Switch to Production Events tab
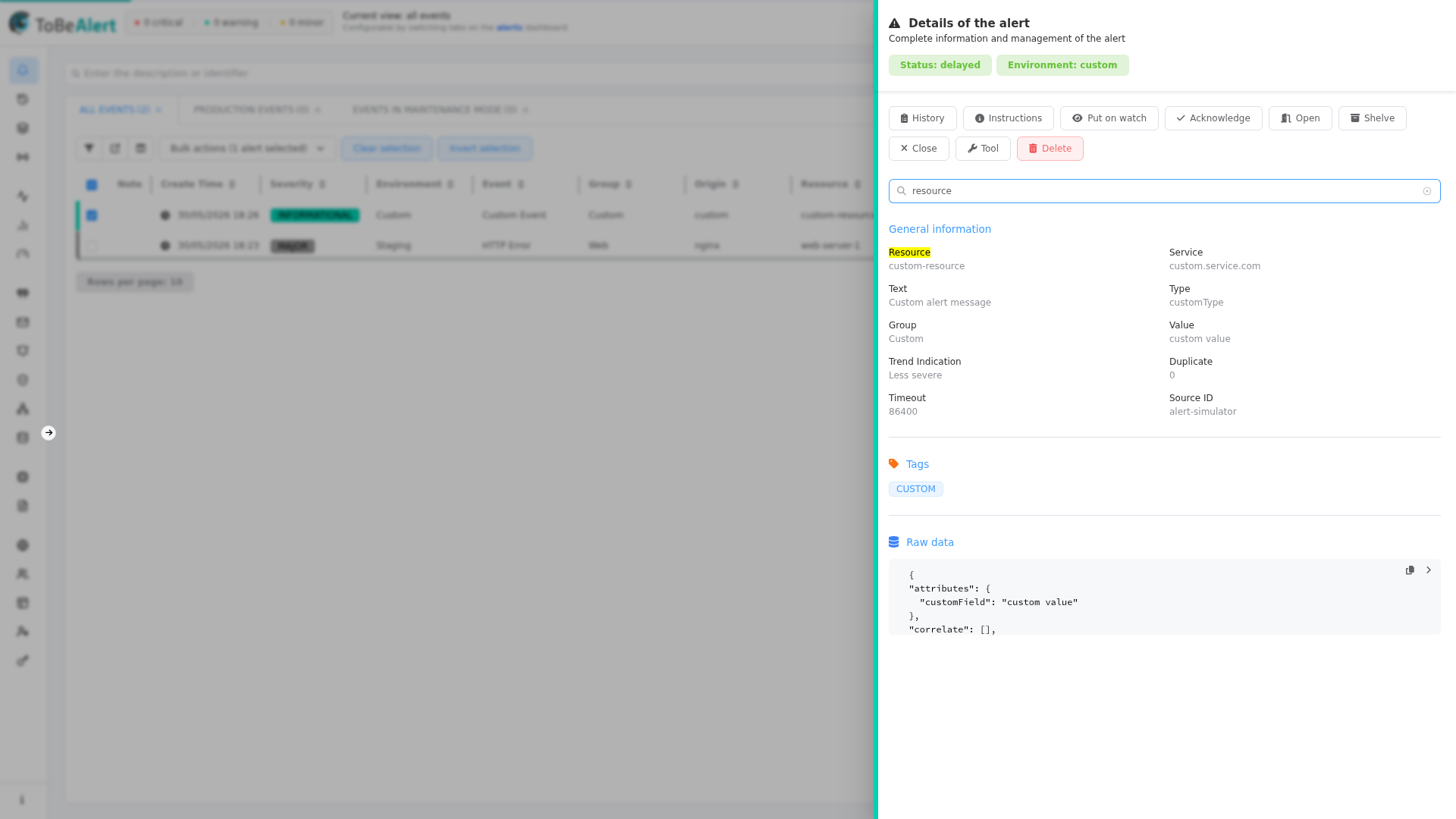 click(x=251, y=110)
